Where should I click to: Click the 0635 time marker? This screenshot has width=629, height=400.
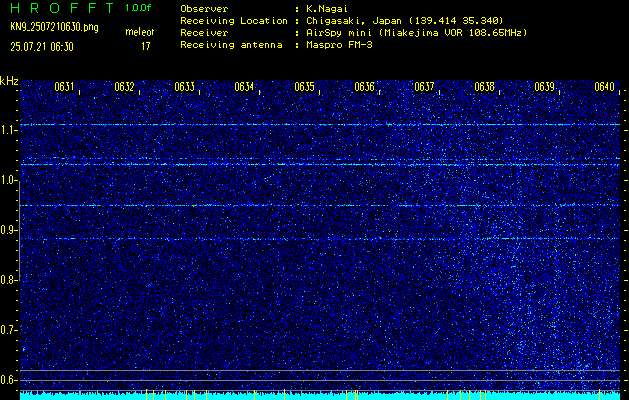point(304,87)
